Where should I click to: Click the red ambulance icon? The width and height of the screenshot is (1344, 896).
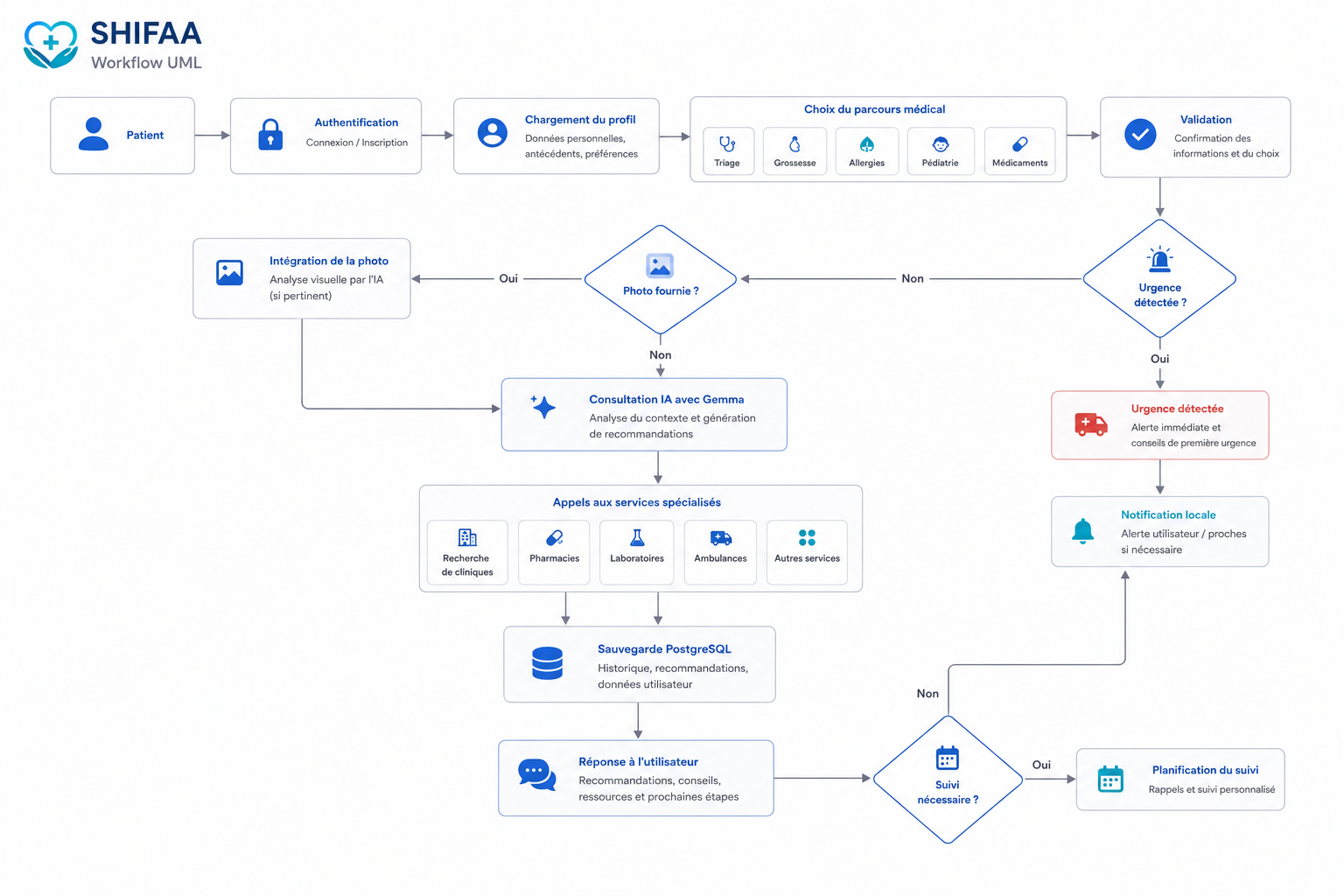tap(1091, 424)
